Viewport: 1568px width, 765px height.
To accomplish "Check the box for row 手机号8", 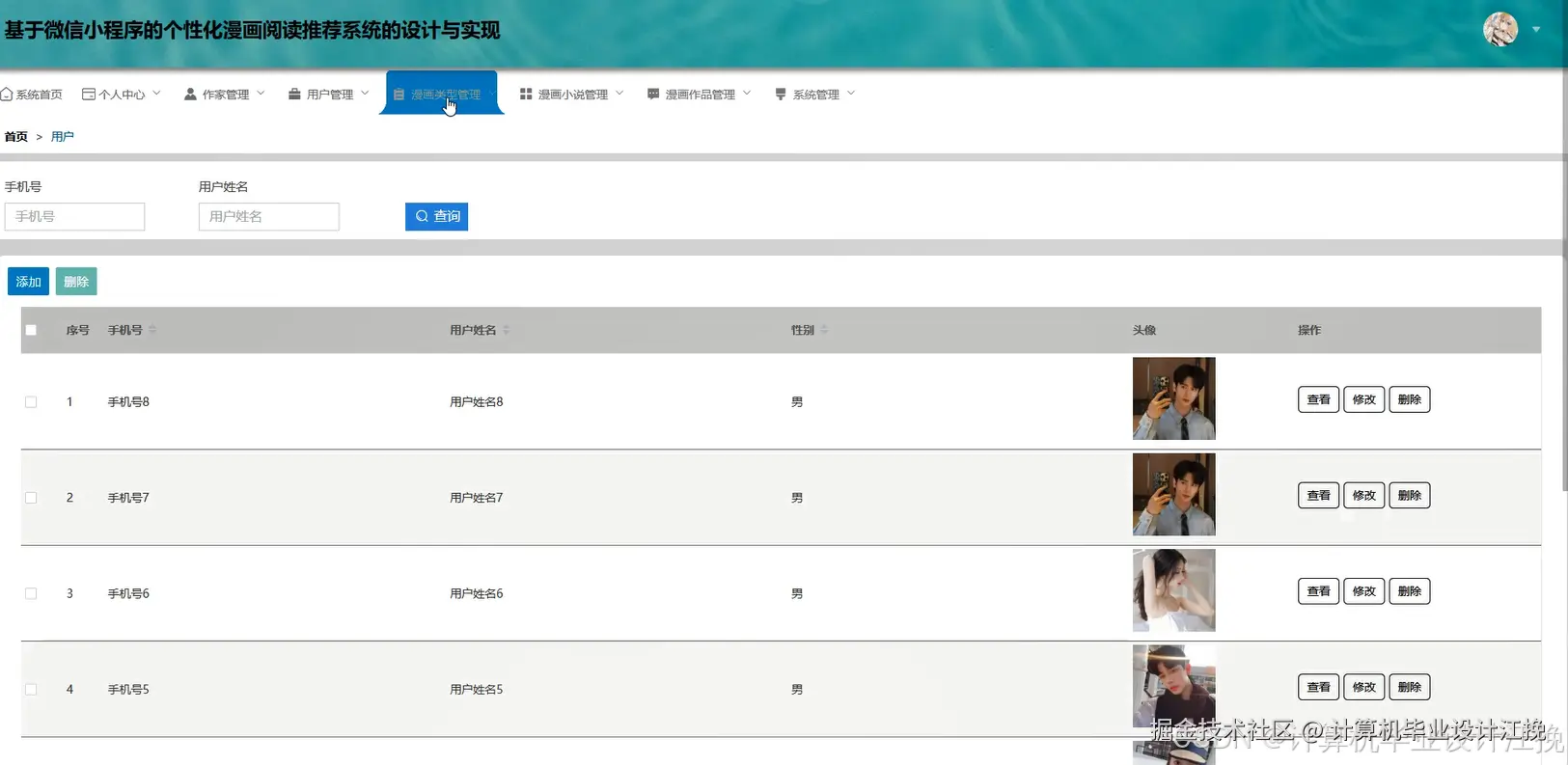I will coord(31,402).
